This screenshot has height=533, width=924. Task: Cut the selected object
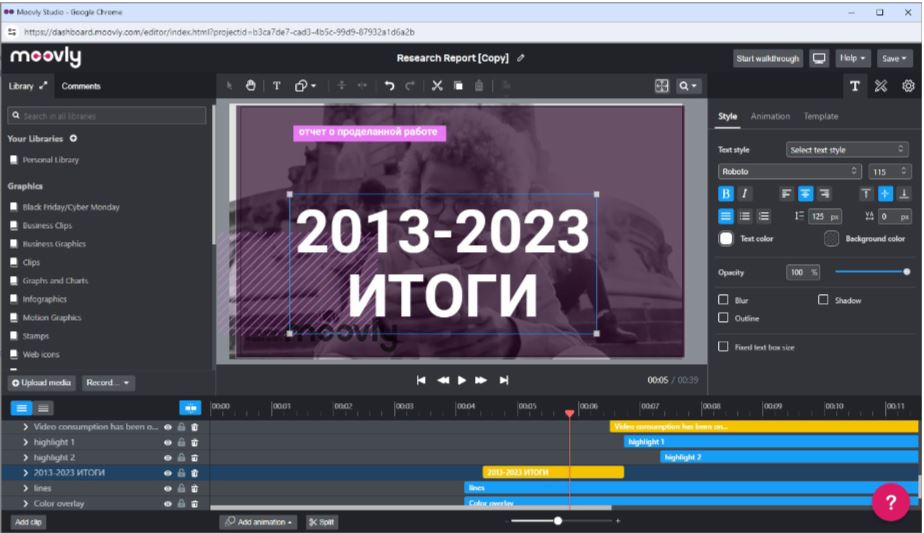tap(437, 85)
